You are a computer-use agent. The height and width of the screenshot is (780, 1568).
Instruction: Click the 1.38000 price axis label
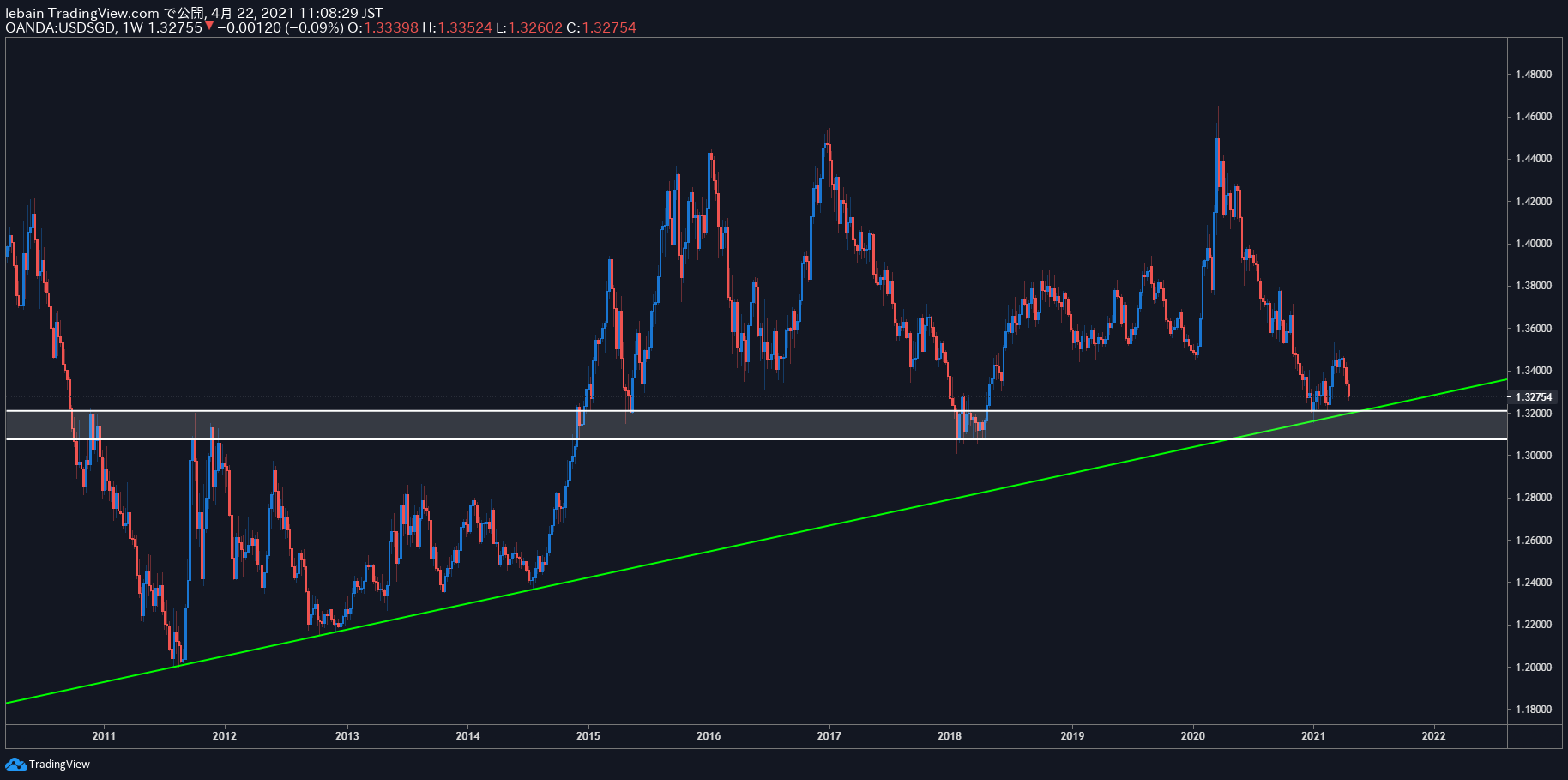(x=1533, y=286)
